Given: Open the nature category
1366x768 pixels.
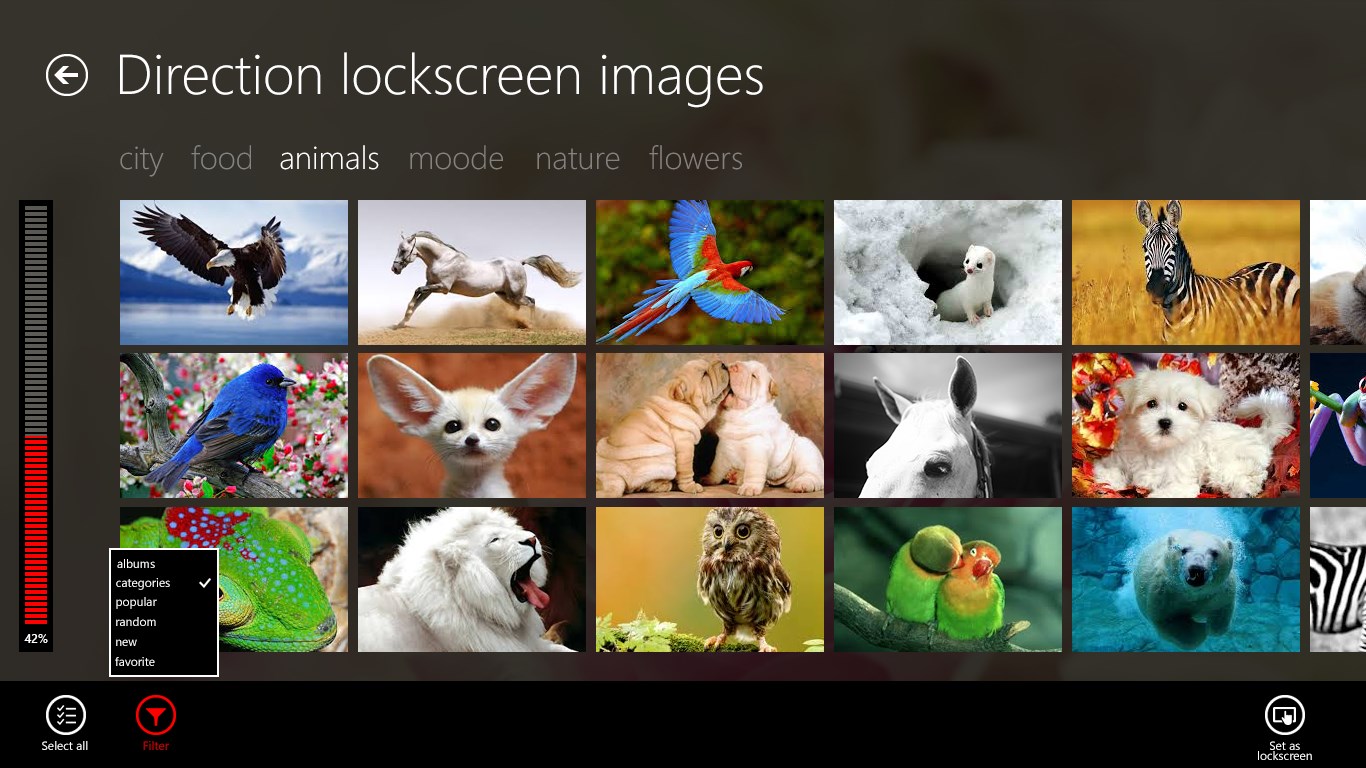Looking at the screenshot, I should click(577, 158).
